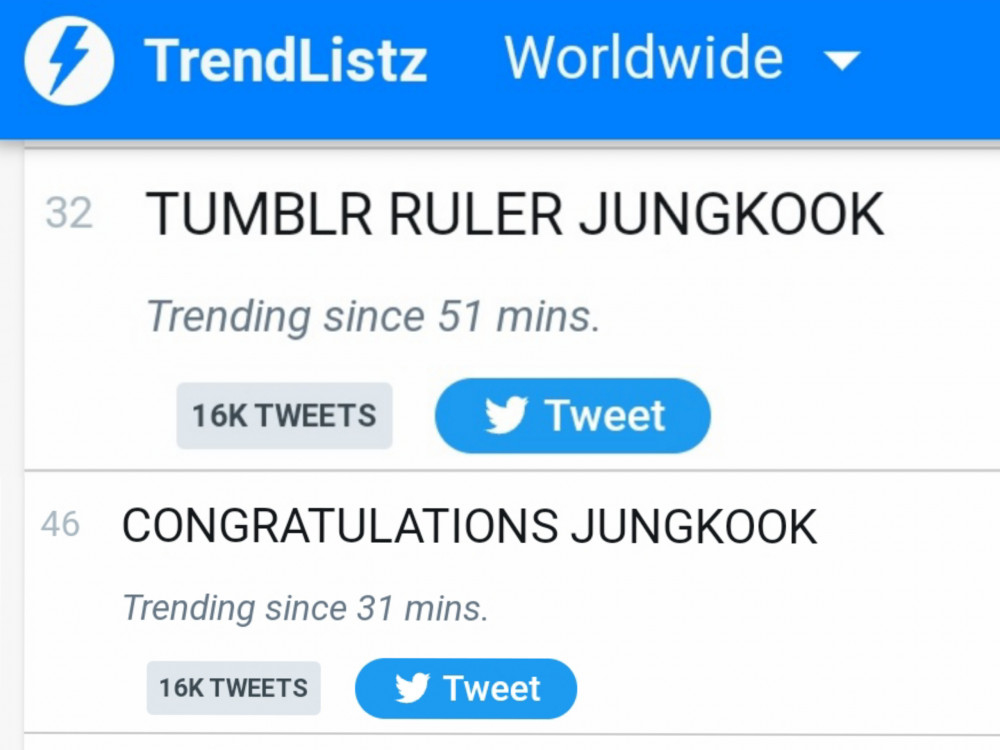Click the rank 32 number

tap(69, 214)
